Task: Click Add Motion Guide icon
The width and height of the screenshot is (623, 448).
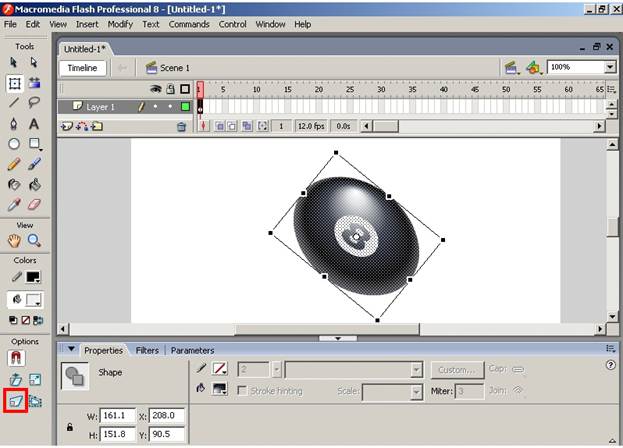Action: (82, 126)
